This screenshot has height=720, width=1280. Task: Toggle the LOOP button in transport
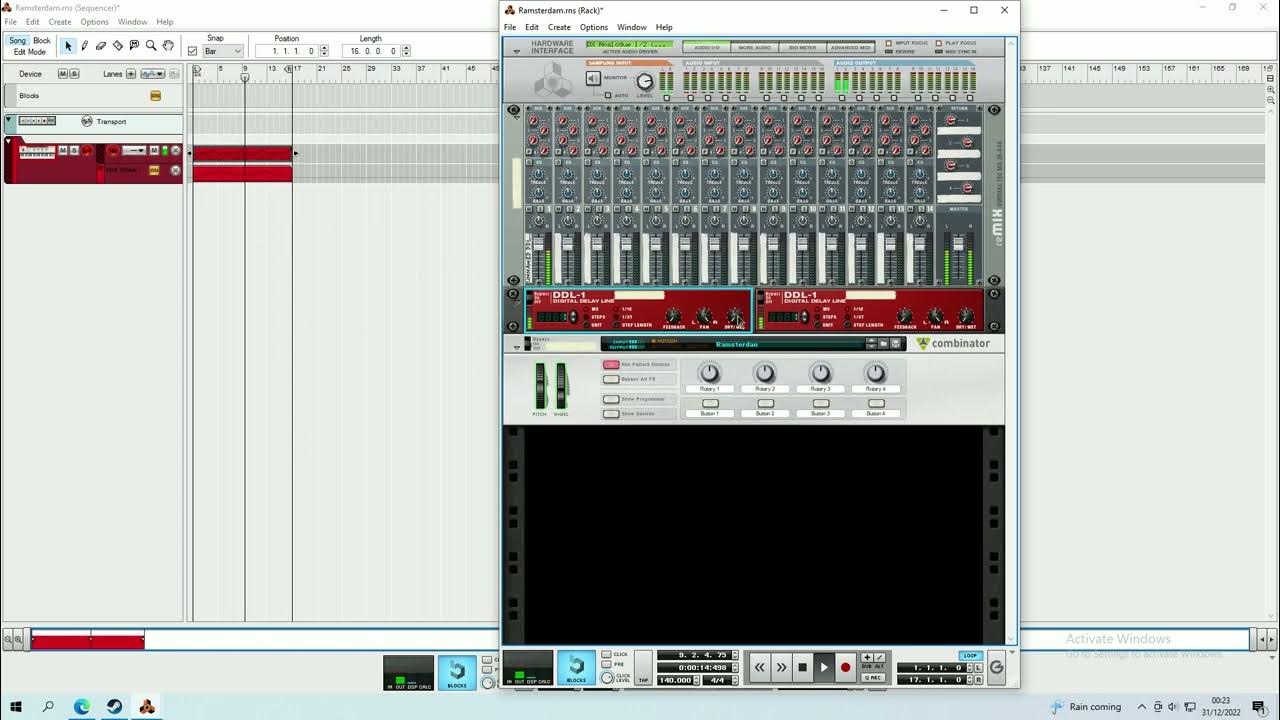971,655
